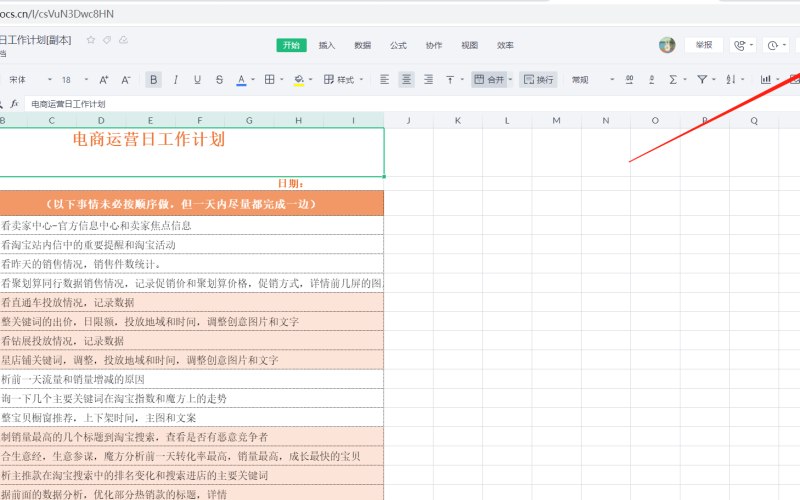Viewport: 800px width, 500px height.
Task: Switch to the 数据 tab
Action: (363, 45)
